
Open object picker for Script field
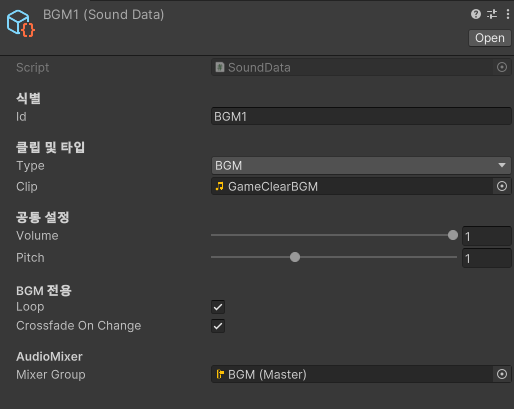click(502, 67)
